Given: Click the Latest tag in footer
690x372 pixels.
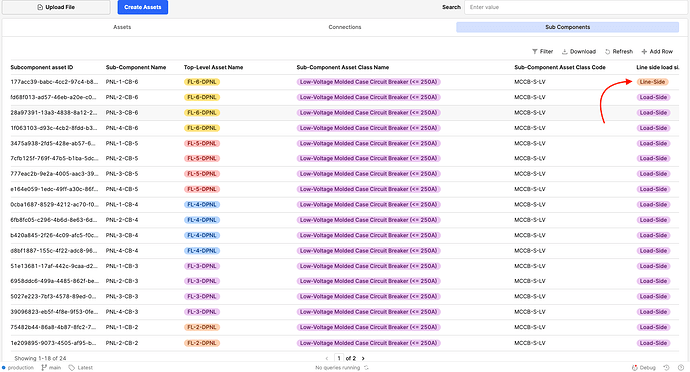Looking at the screenshot, I should (81, 368).
